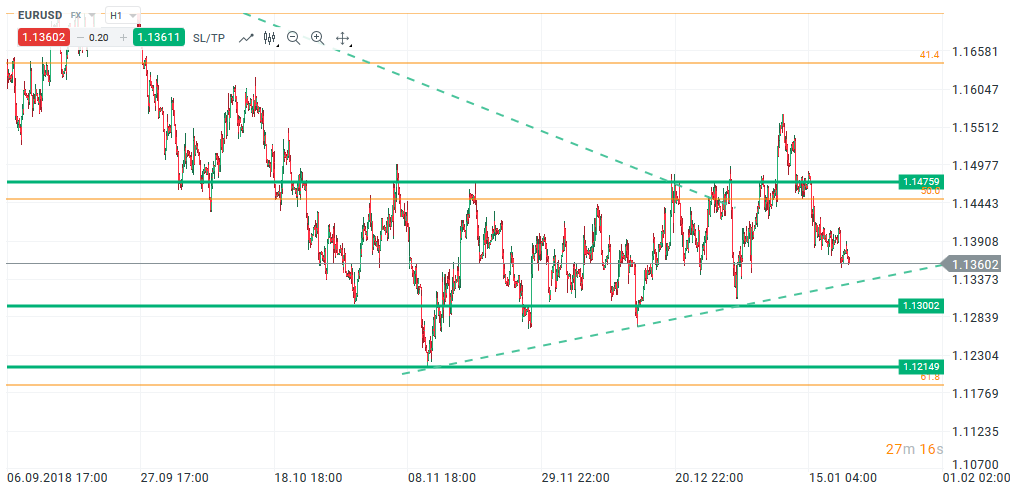Open the line drawing tools icon

246,38
